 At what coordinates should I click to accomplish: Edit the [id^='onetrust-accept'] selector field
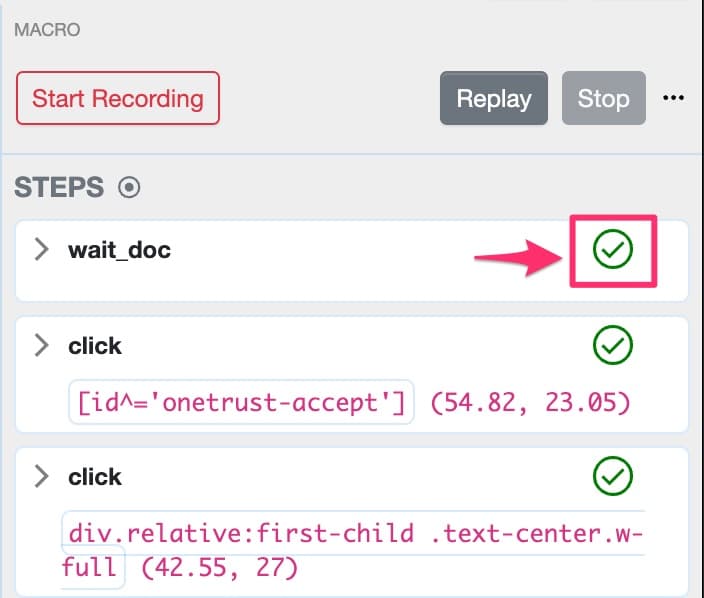(x=241, y=401)
